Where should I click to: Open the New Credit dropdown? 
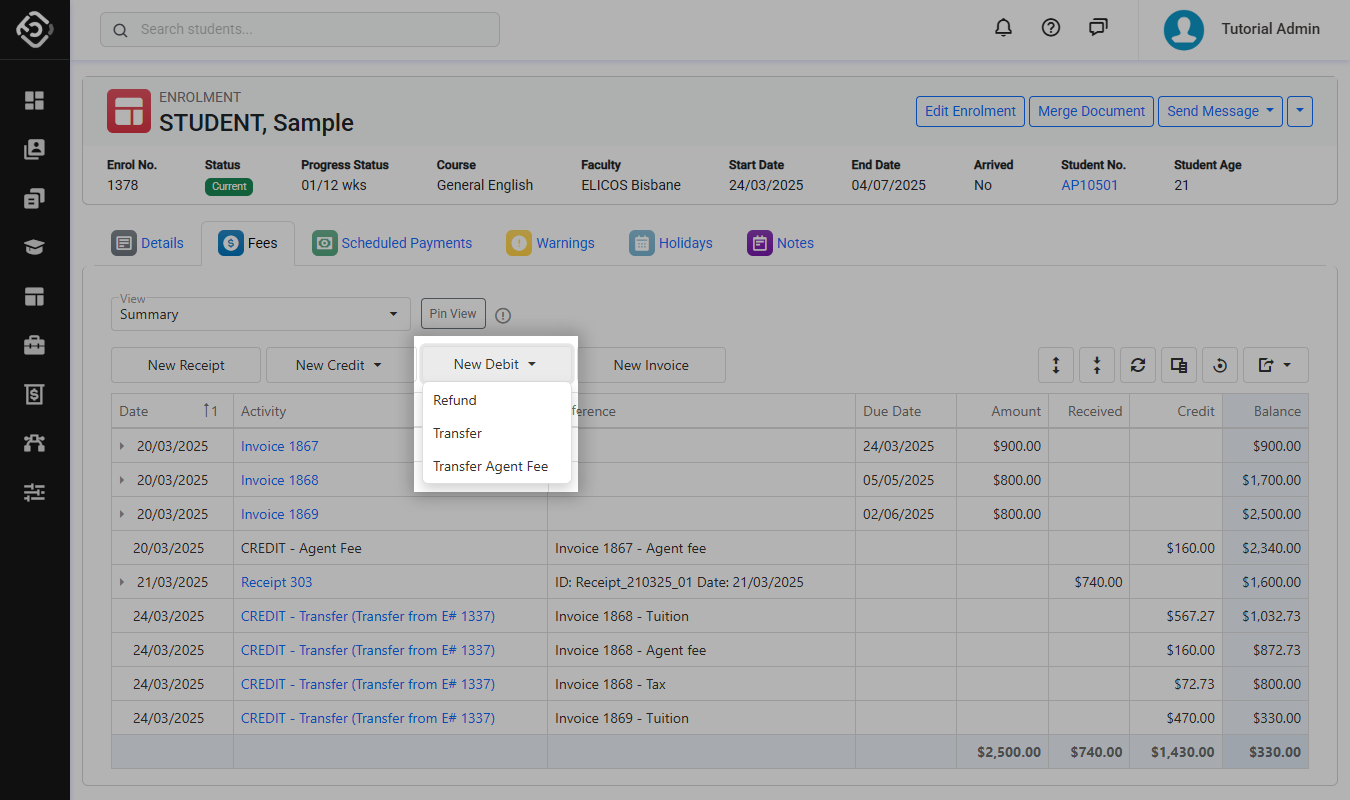(x=338, y=365)
